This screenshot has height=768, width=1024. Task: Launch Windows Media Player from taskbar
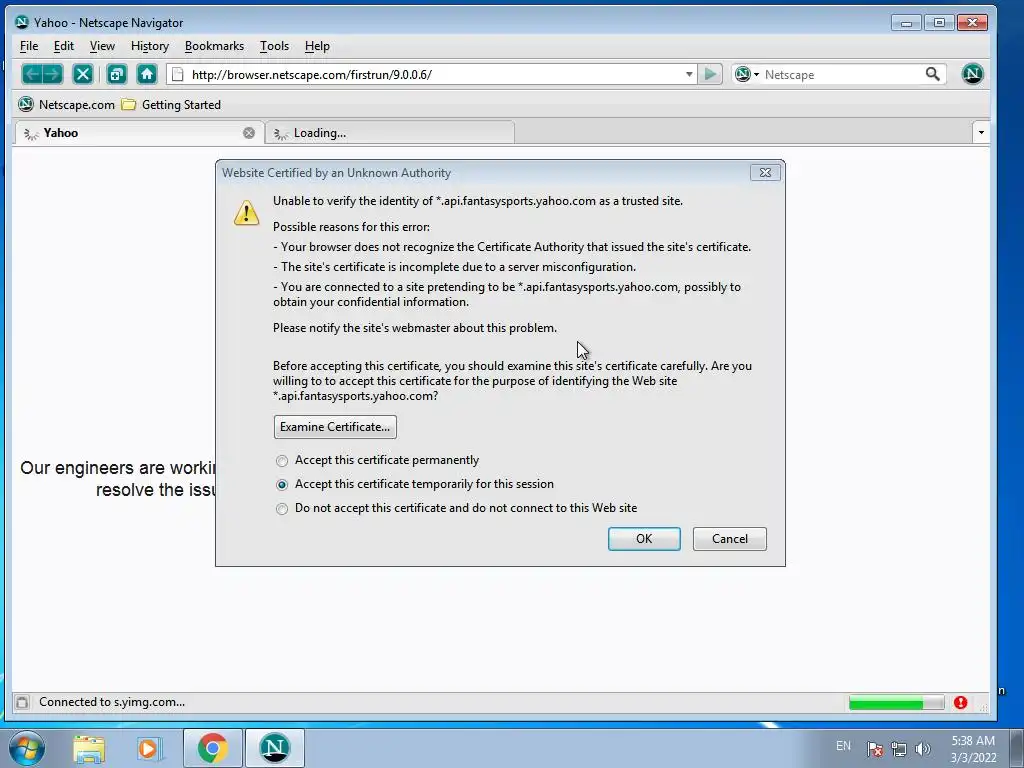click(x=149, y=748)
